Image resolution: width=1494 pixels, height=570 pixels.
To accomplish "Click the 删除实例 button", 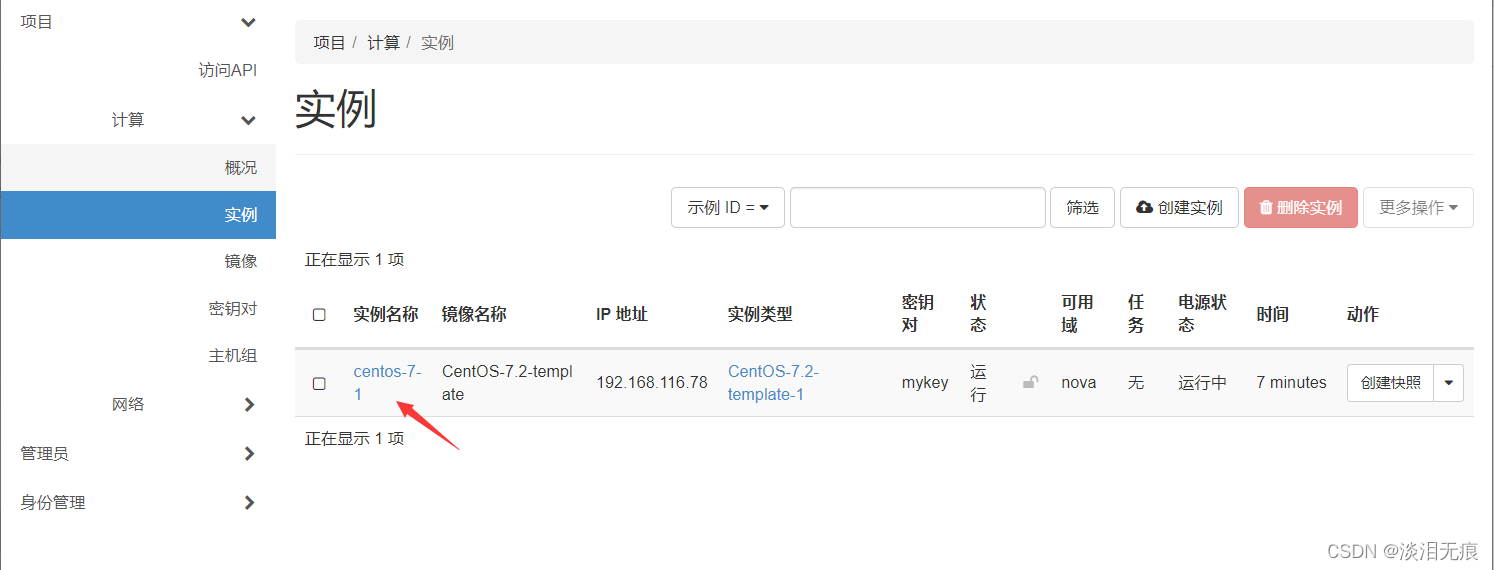I will point(1301,207).
